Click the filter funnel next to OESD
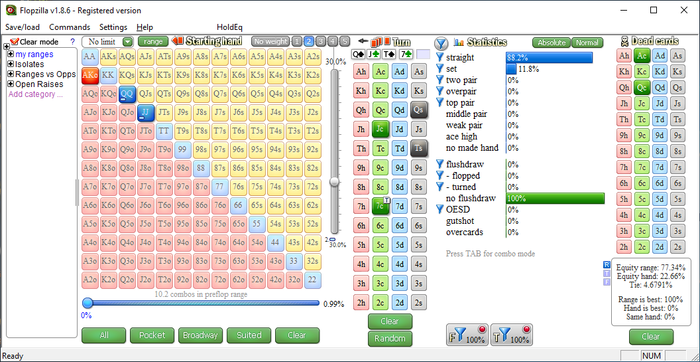Screen dimensions: 700x362 [x=440, y=209]
